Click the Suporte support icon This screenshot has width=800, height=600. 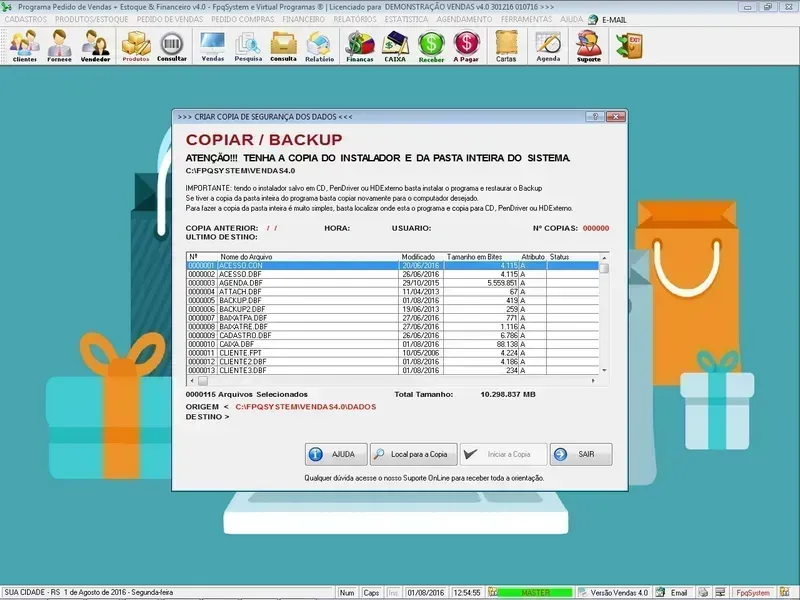coord(589,46)
